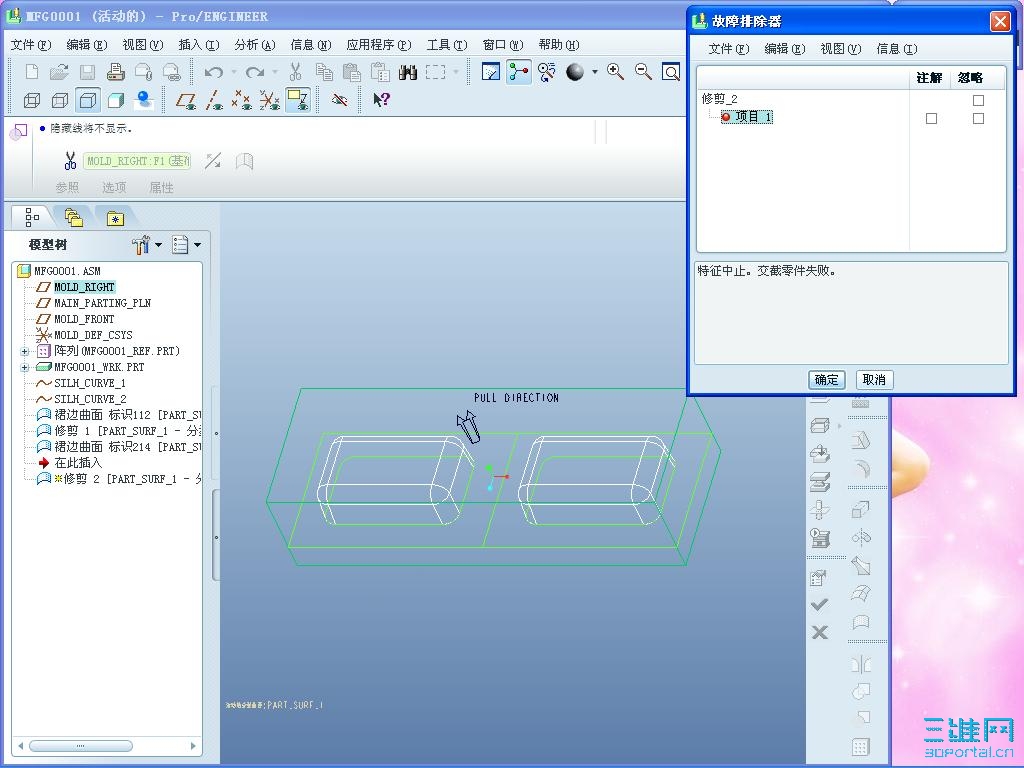Open the 属性 dashboard tab

click(x=161, y=188)
